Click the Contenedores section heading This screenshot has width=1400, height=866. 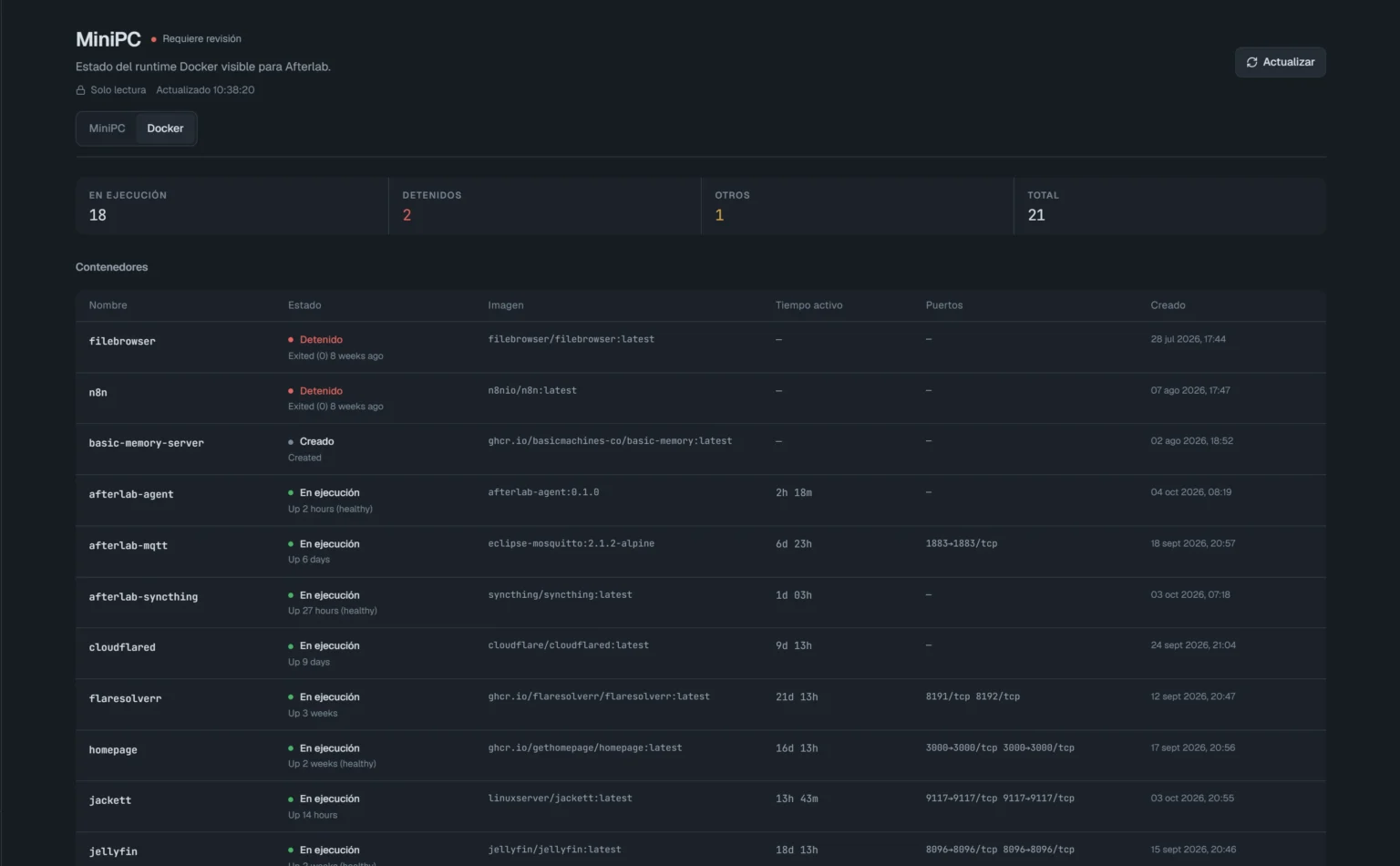(111, 267)
